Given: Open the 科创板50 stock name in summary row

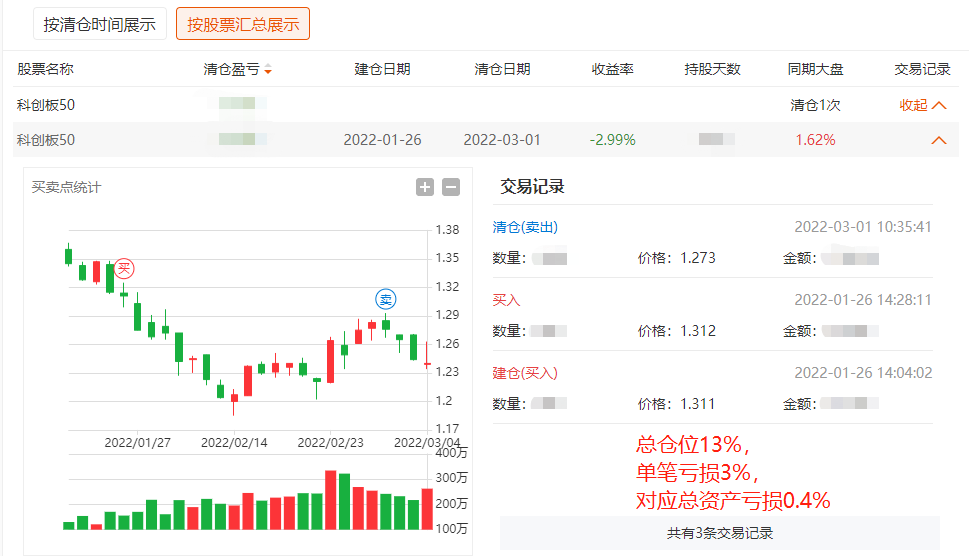Looking at the screenshot, I should pos(46,105).
